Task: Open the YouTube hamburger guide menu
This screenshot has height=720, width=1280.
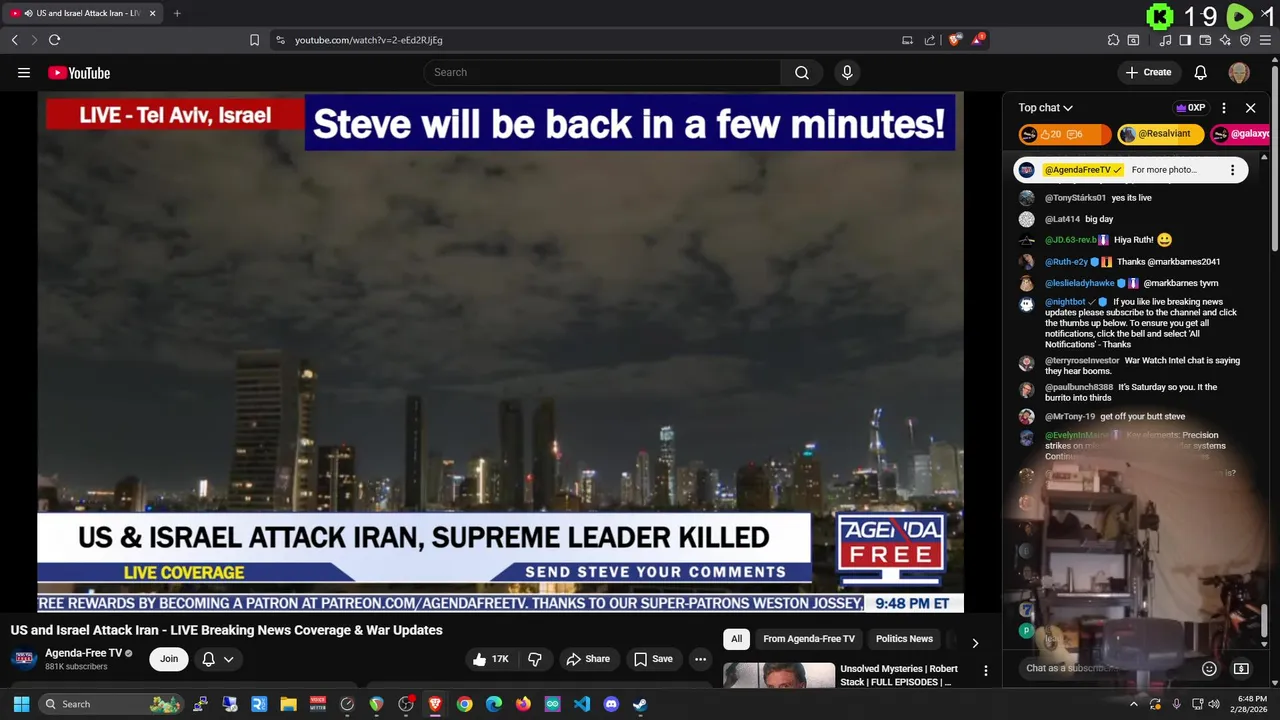Action: point(24,72)
